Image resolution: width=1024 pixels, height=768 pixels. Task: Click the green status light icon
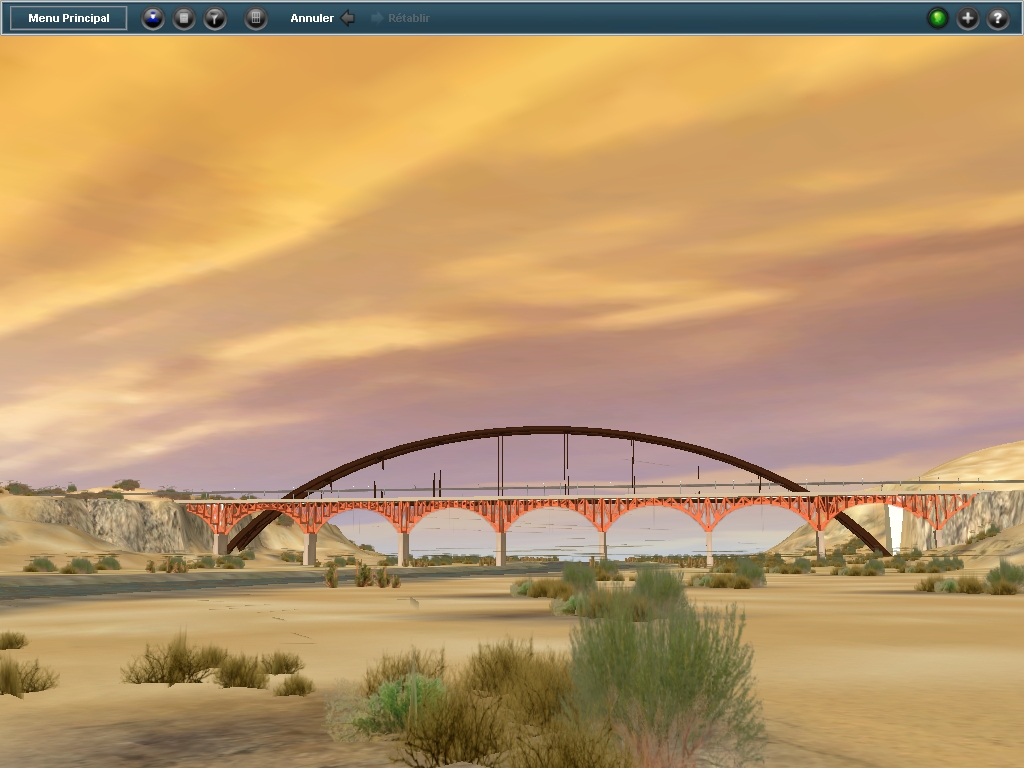(x=938, y=18)
